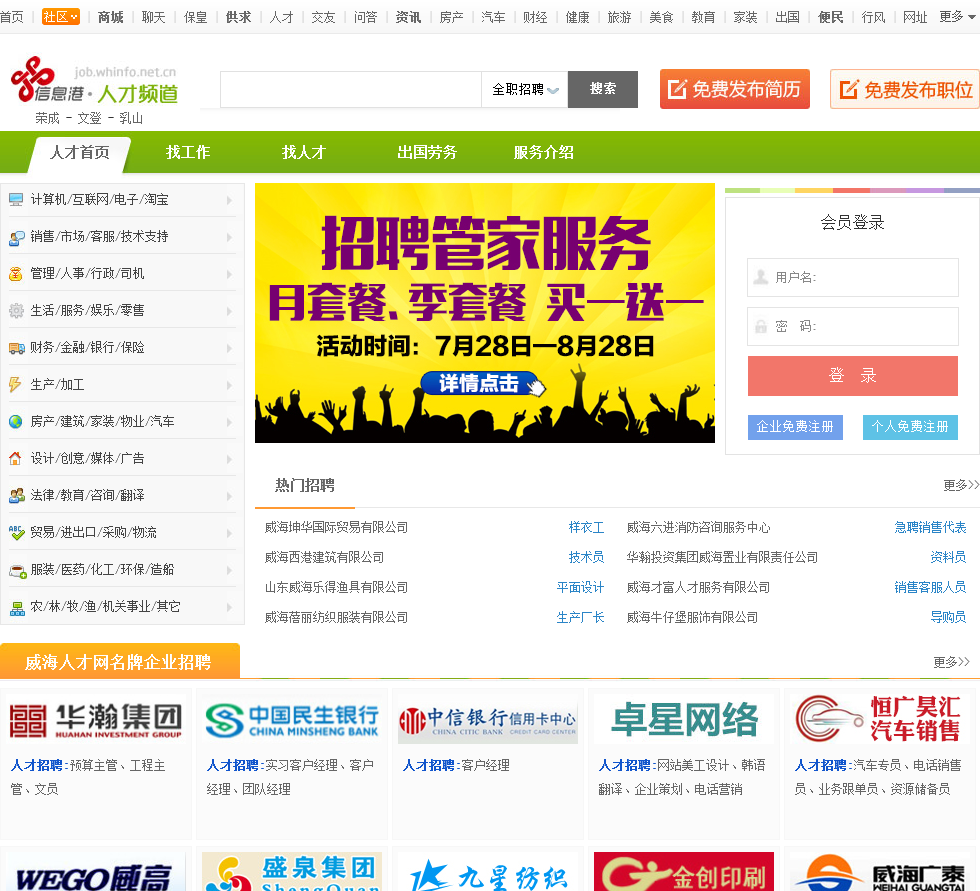Open the 导购员 job link
The height and width of the screenshot is (891, 980).
point(948,617)
